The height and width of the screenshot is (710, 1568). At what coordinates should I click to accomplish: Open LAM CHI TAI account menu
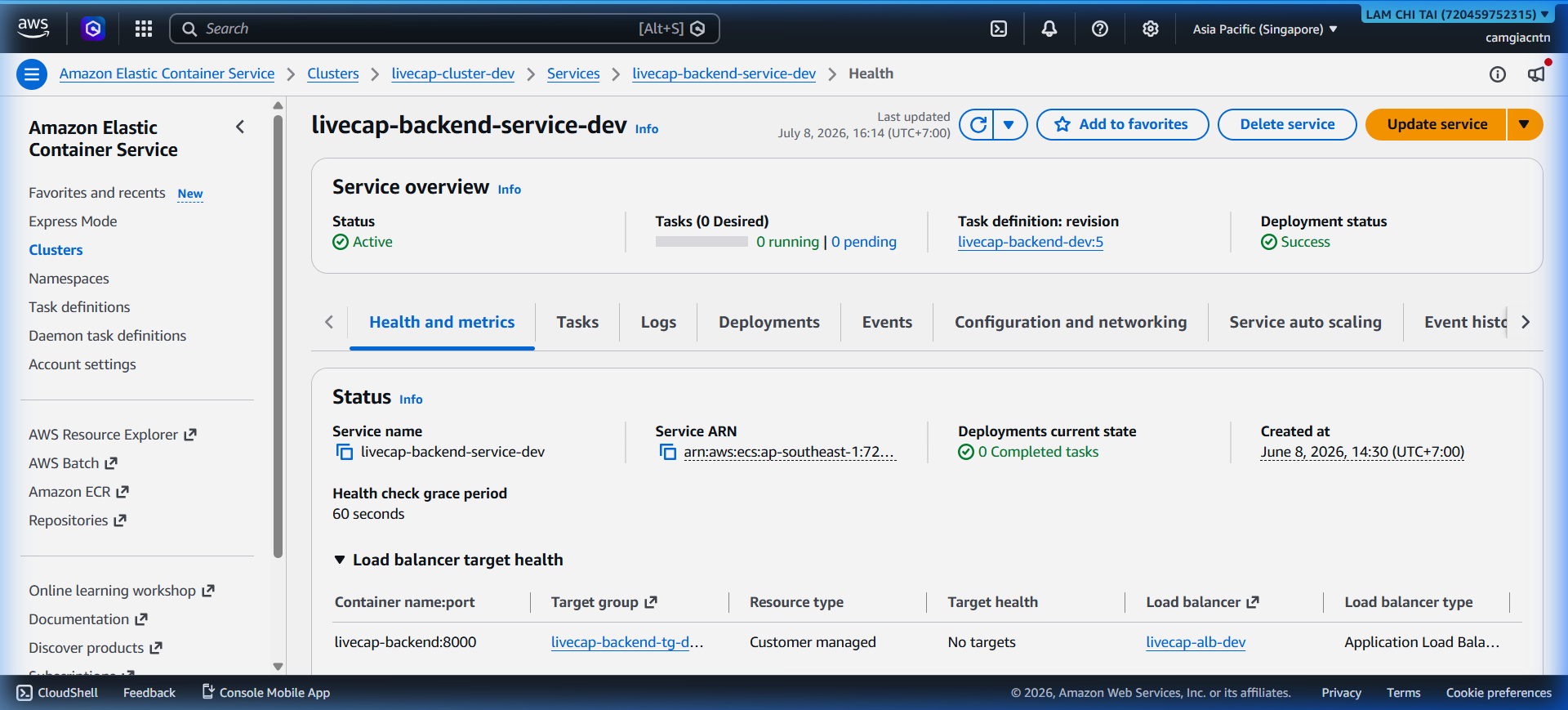pos(1458,14)
